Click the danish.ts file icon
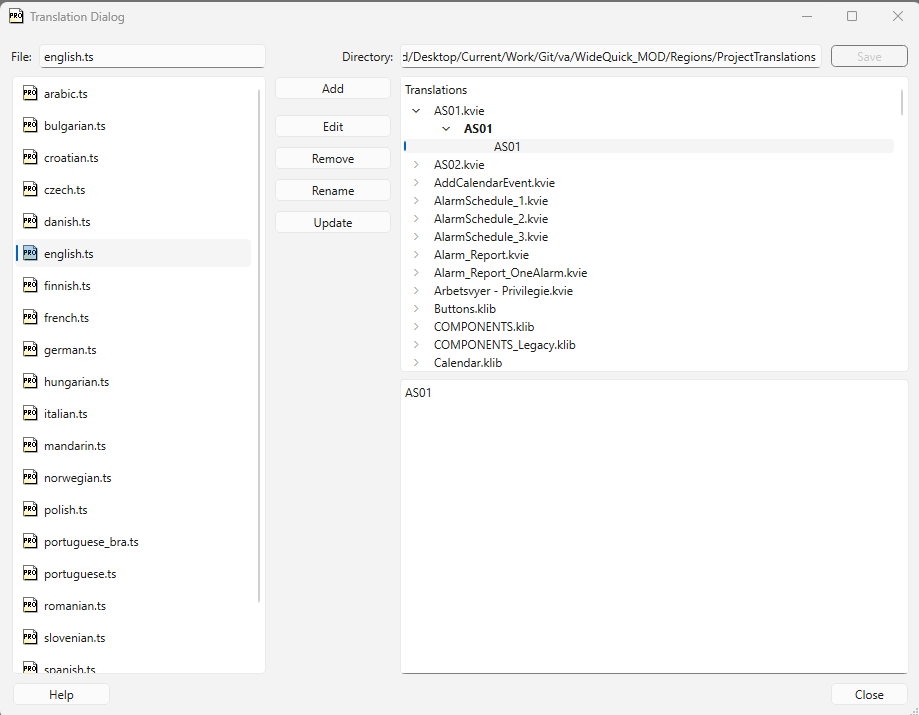919x715 pixels. tap(30, 221)
